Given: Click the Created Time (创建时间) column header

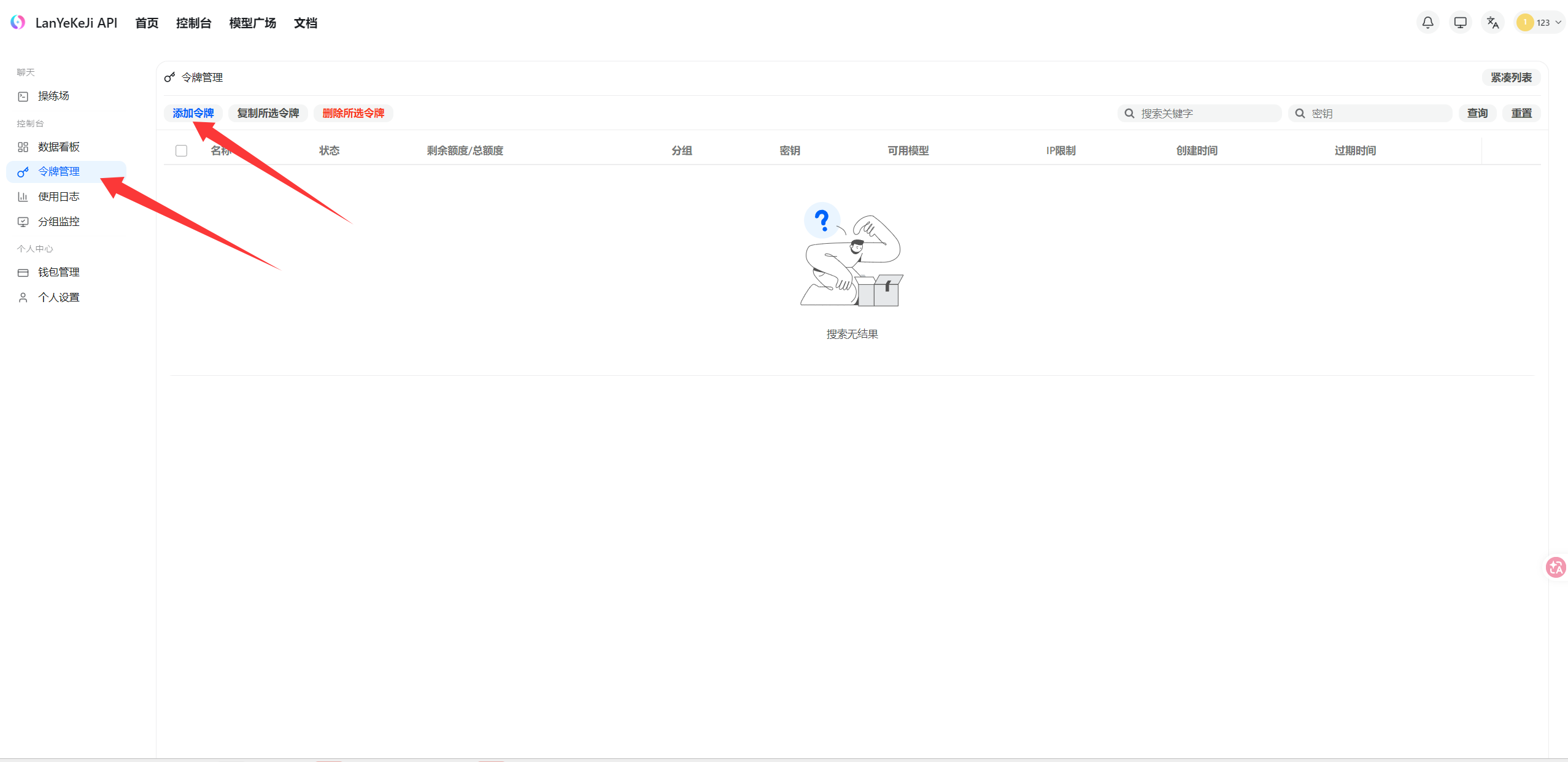Looking at the screenshot, I should [x=1197, y=151].
